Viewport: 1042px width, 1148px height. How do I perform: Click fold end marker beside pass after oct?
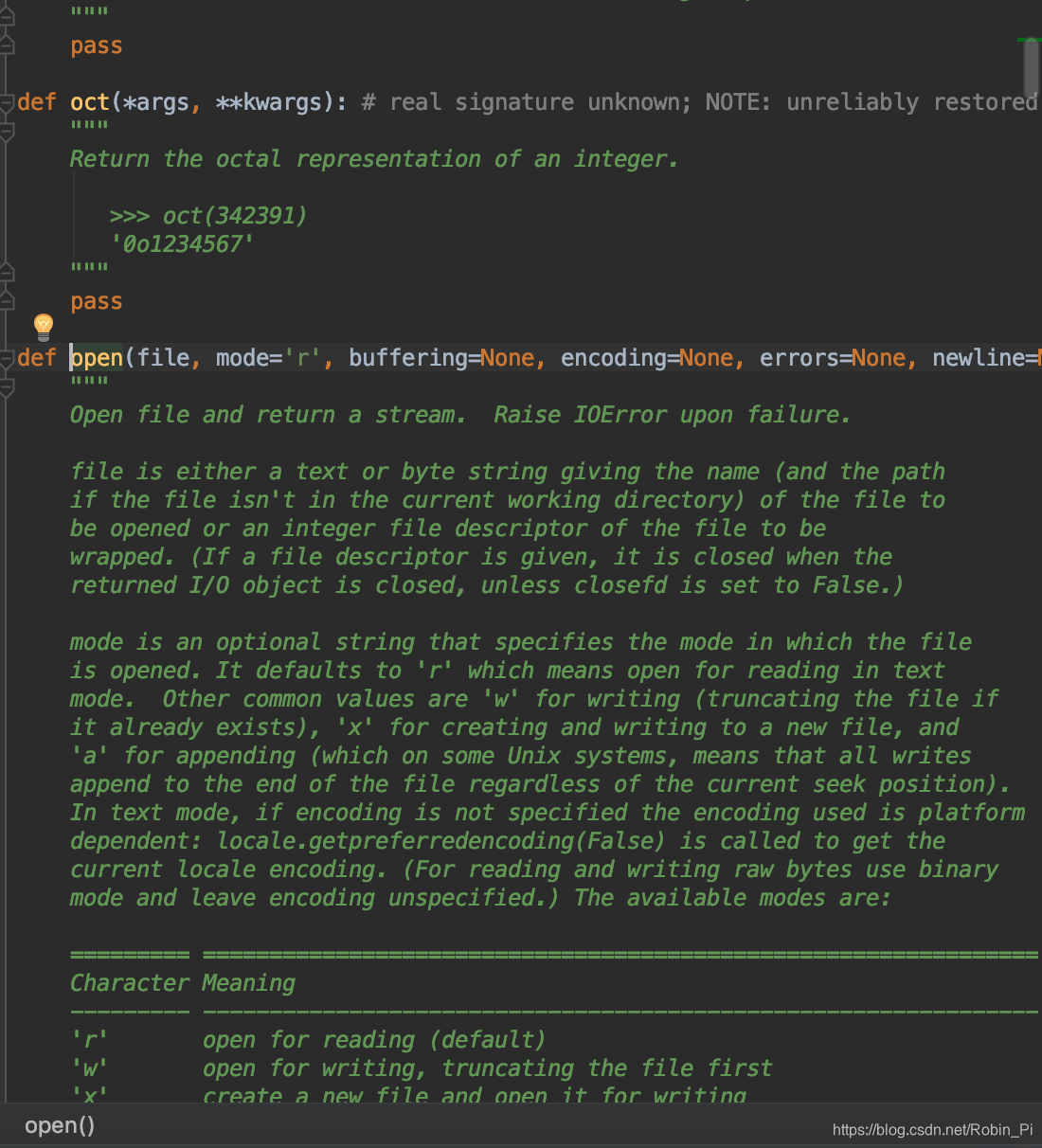pyautogui.click(x=7, y=301)
